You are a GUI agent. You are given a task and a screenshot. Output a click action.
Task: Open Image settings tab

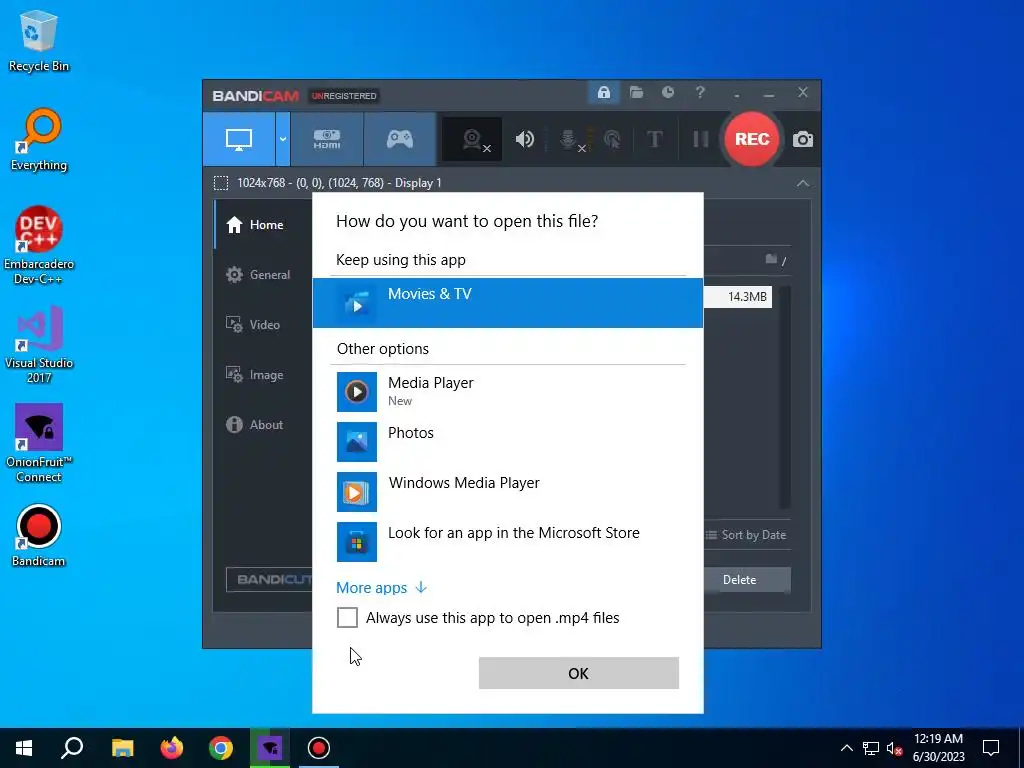264,375
